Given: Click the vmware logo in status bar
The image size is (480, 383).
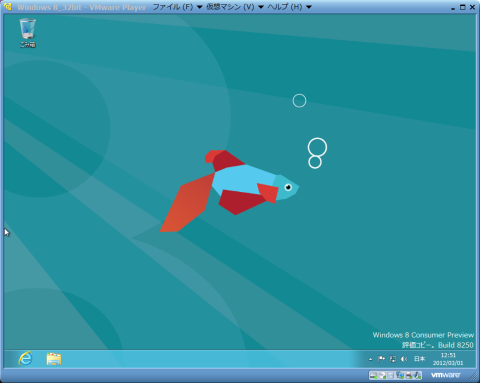Looking at the screenshot, I should [x=445, y=375].
